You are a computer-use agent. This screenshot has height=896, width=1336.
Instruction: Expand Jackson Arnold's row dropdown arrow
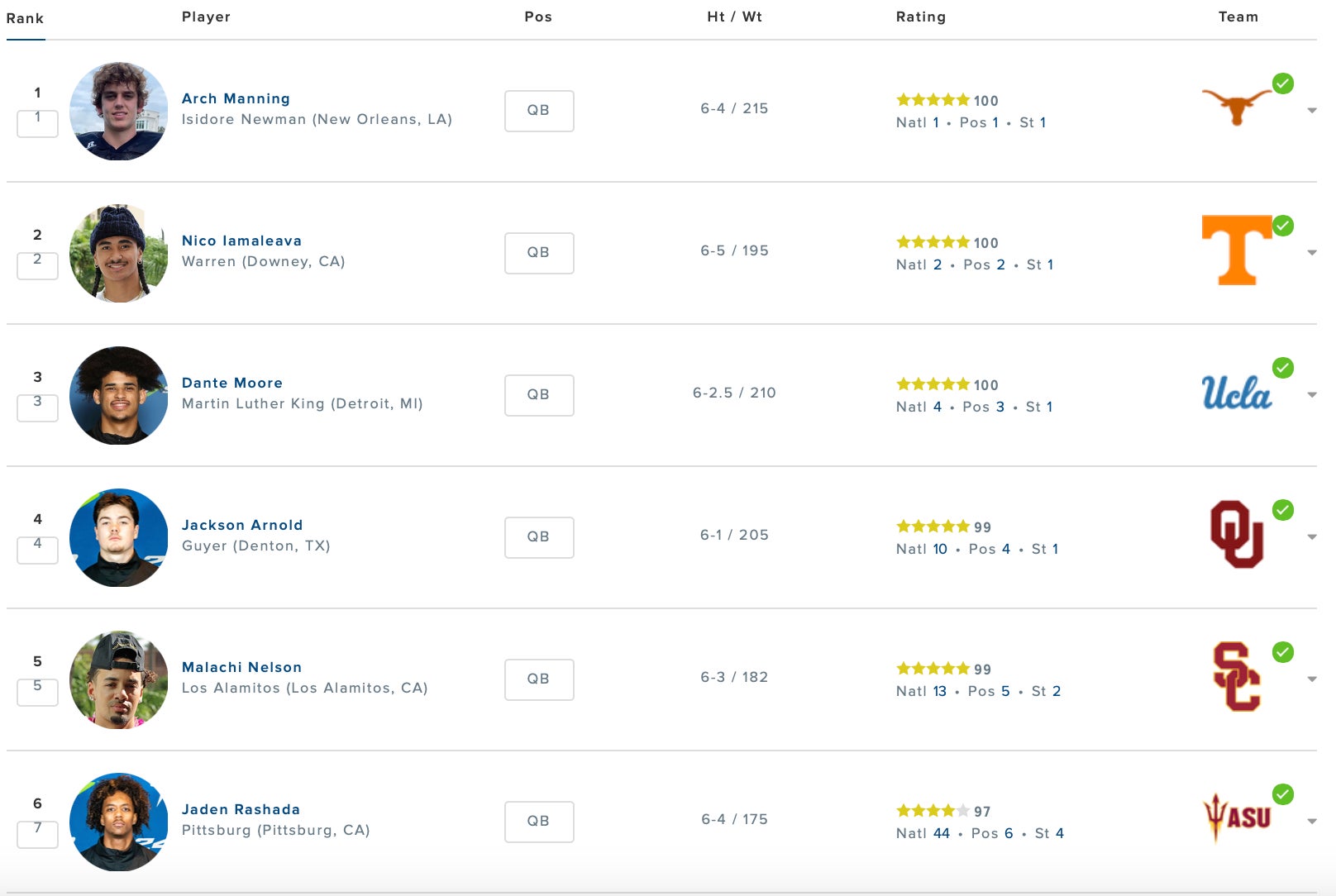click(x=1312, y=537)
